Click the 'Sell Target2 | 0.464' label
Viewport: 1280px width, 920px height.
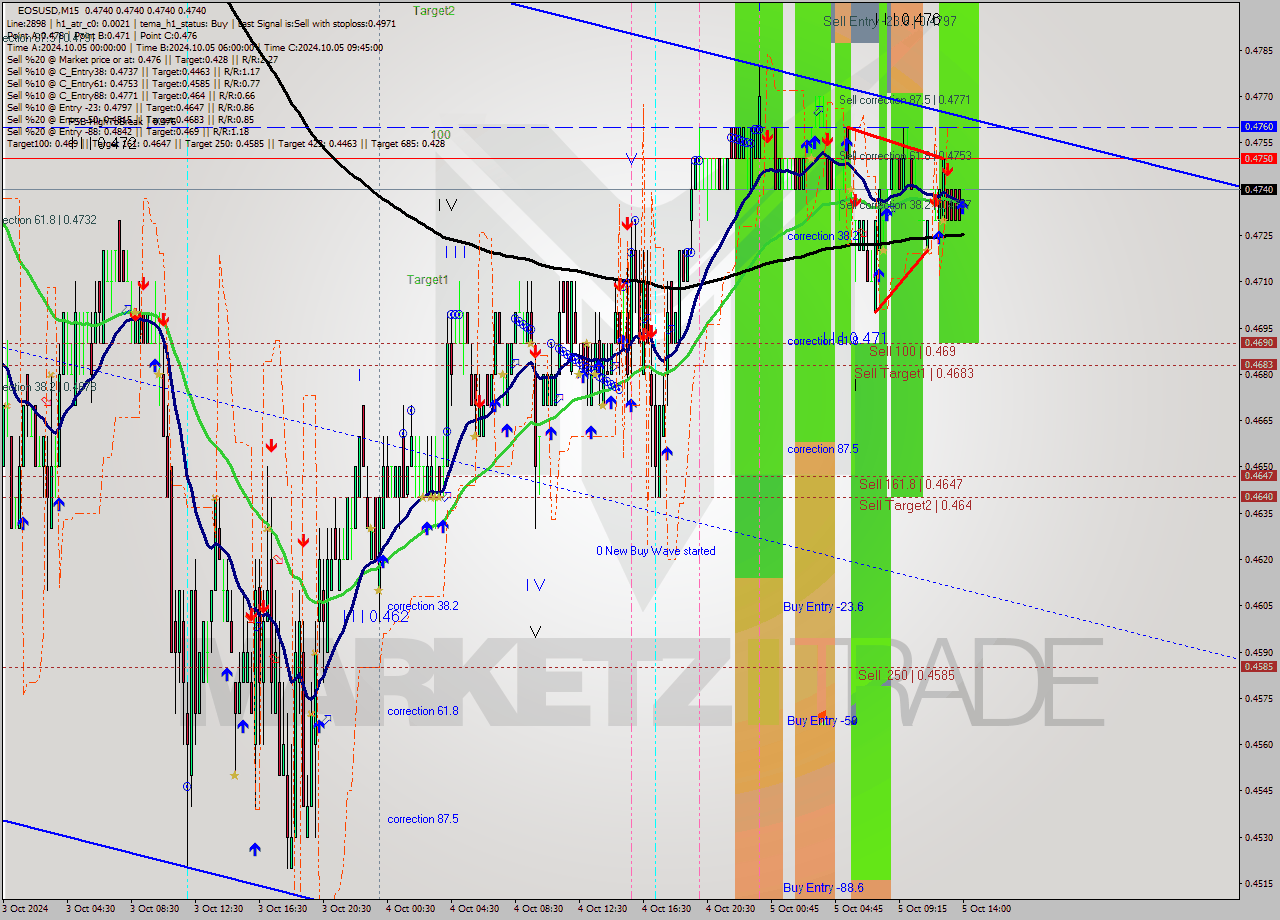point(915,505)
